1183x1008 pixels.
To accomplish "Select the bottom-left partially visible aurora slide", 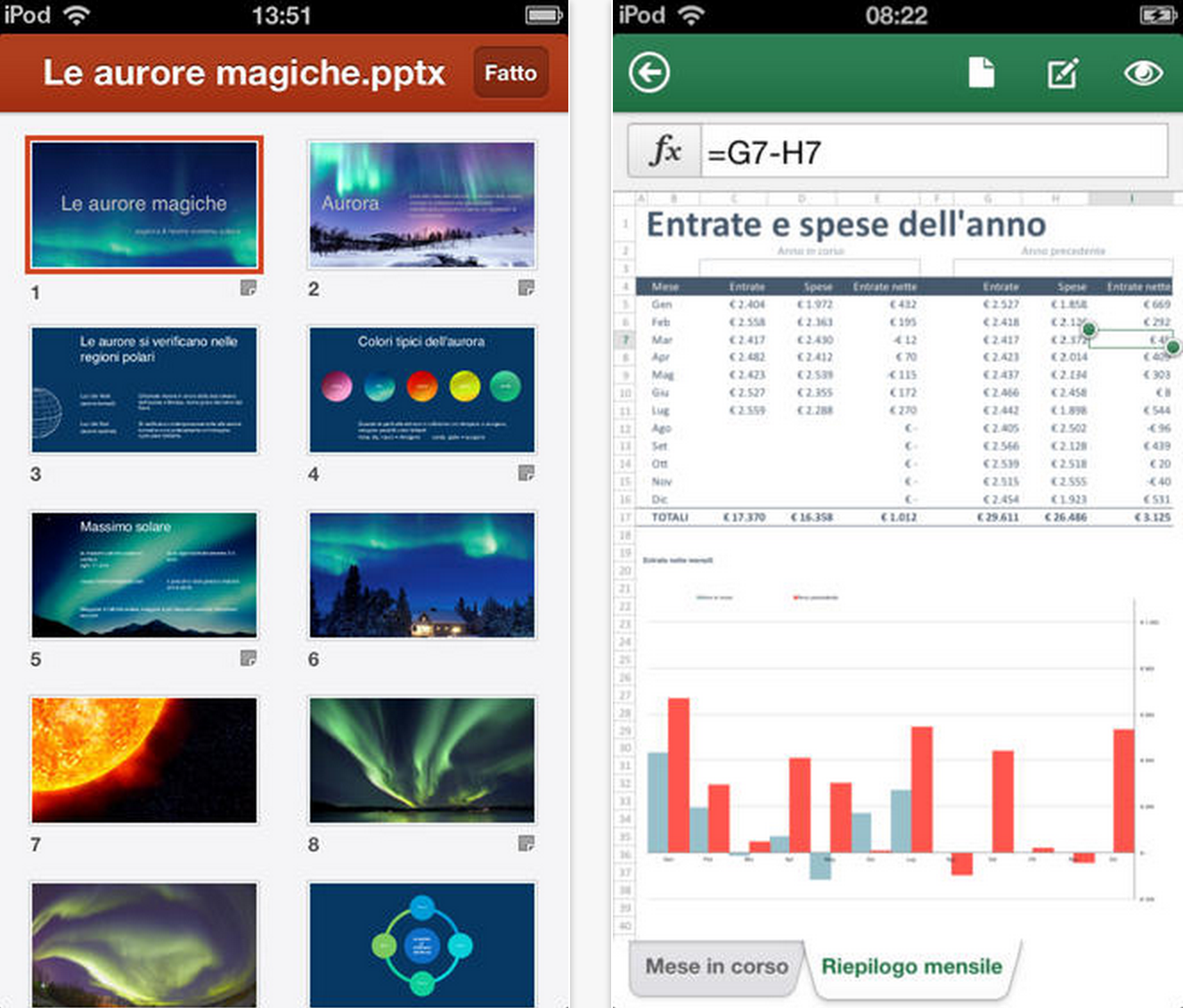I will click(144, 945).
